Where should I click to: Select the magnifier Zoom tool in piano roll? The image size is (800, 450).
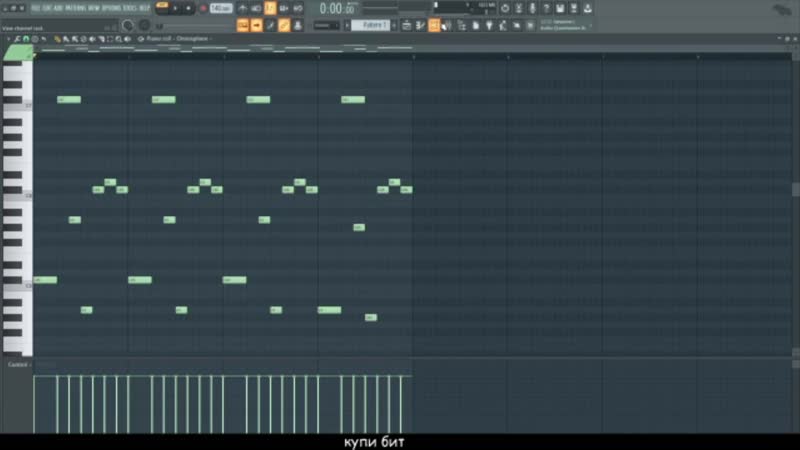click(x=118, y=39)
